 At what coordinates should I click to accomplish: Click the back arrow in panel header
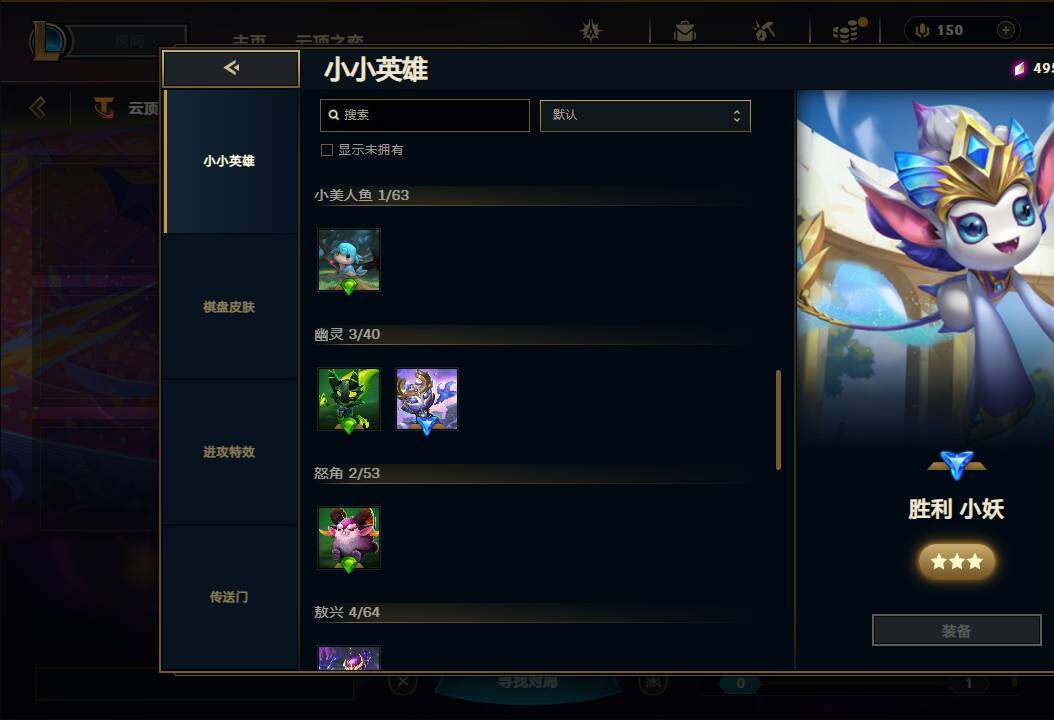point(231,68)
